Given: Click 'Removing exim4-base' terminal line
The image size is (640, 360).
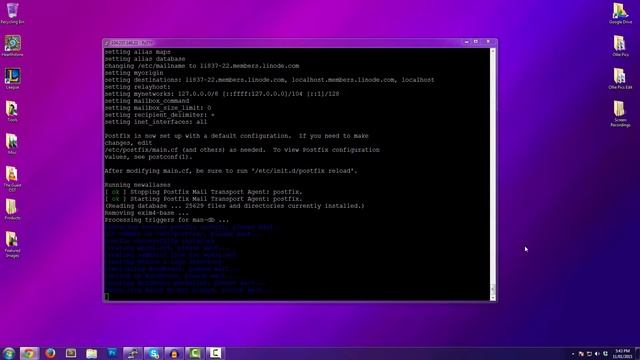Looking at the screenshot, I should click(147, 213).
